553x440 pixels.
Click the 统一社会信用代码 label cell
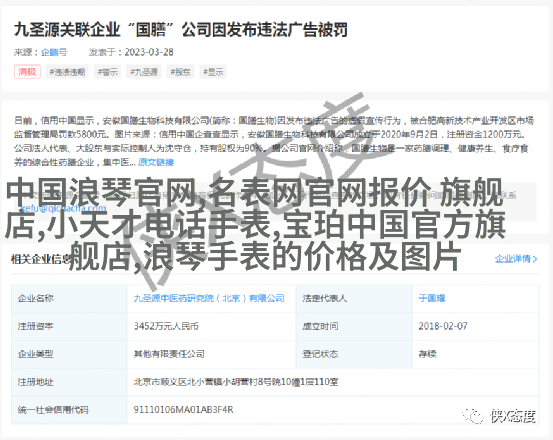69,410
